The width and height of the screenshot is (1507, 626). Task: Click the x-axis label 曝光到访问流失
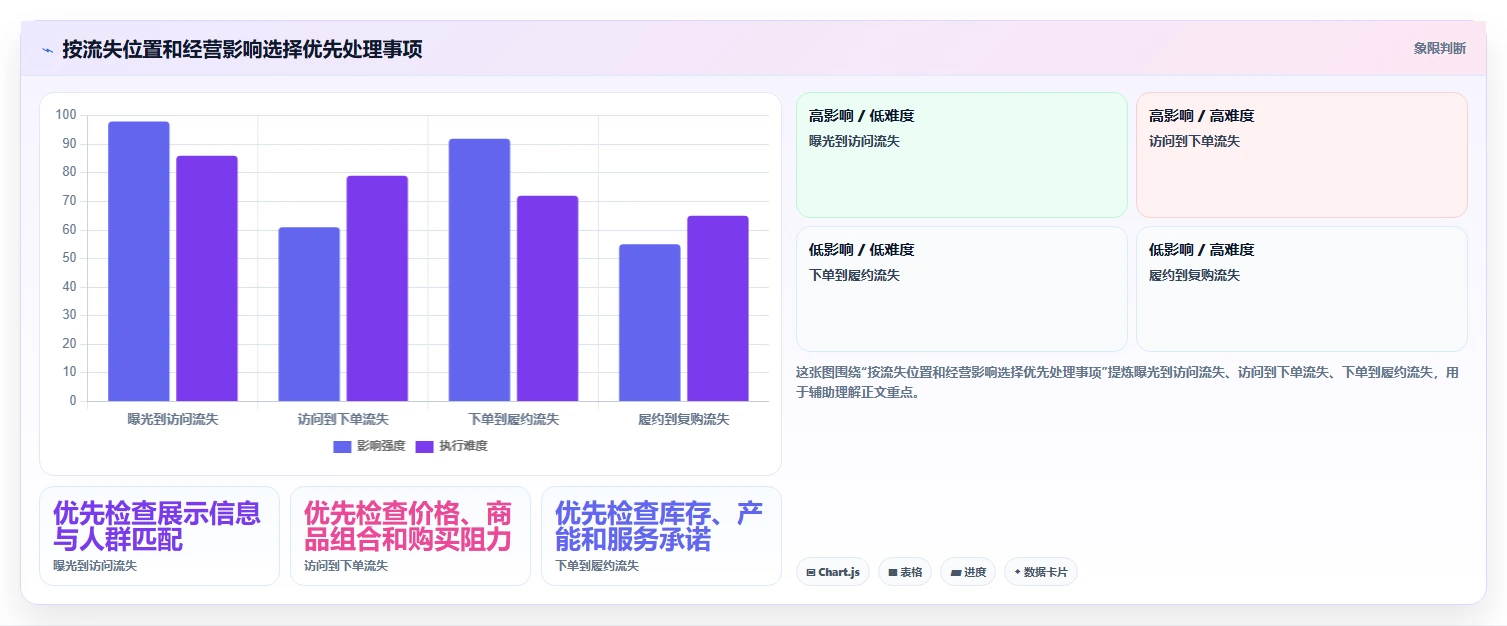click(x=173, y=419)
